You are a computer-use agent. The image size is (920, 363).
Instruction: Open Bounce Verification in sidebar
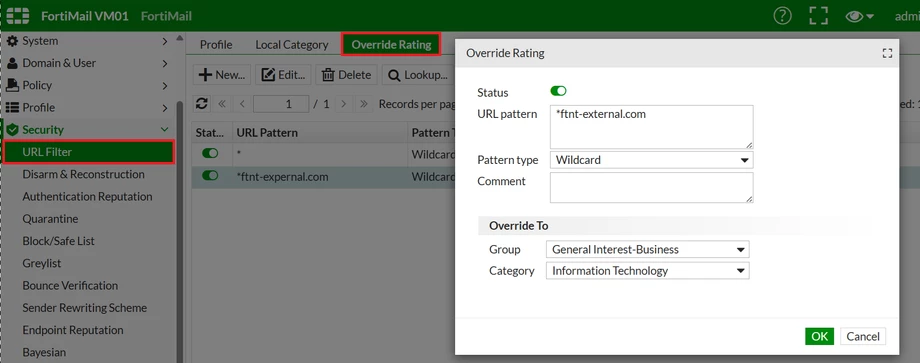coord(70,286)
